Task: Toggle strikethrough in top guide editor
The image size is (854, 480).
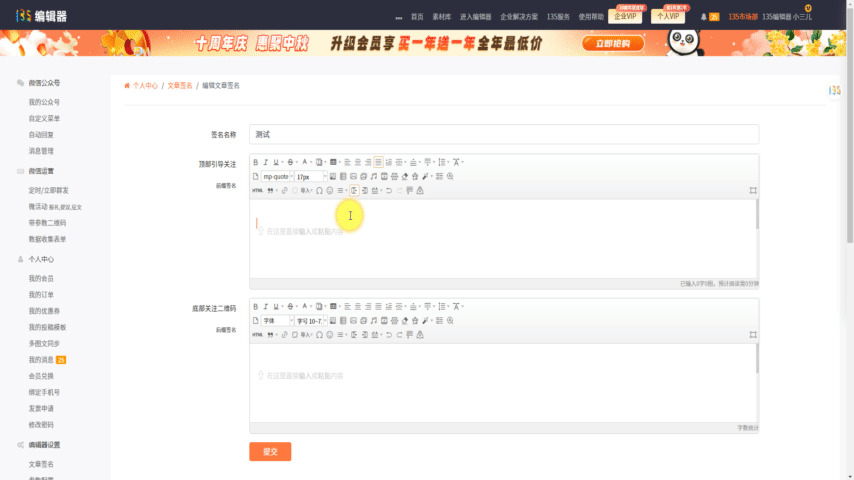Action: click(290, 162)
